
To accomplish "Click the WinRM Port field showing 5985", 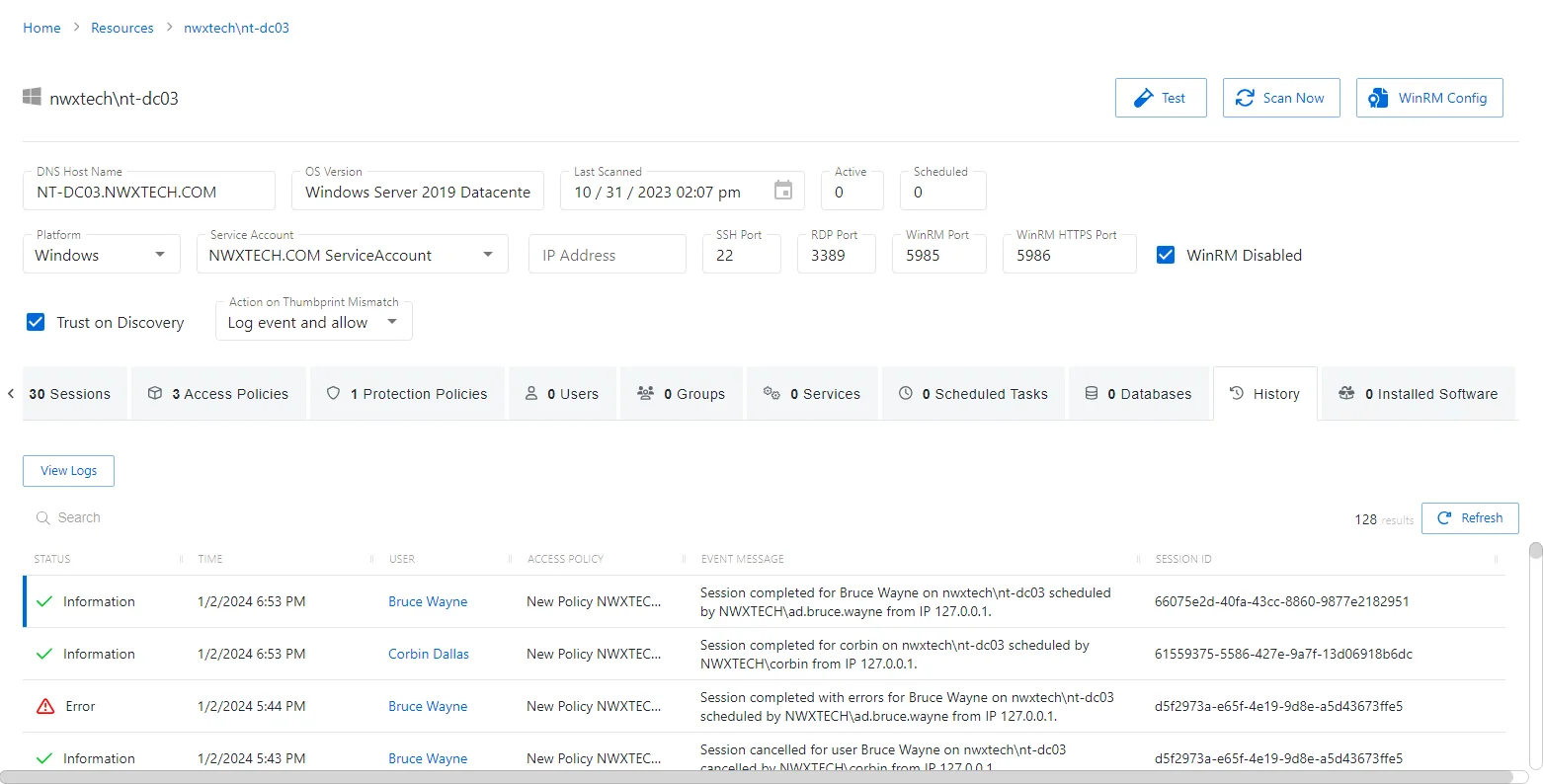I will click(x=939, y=255).
